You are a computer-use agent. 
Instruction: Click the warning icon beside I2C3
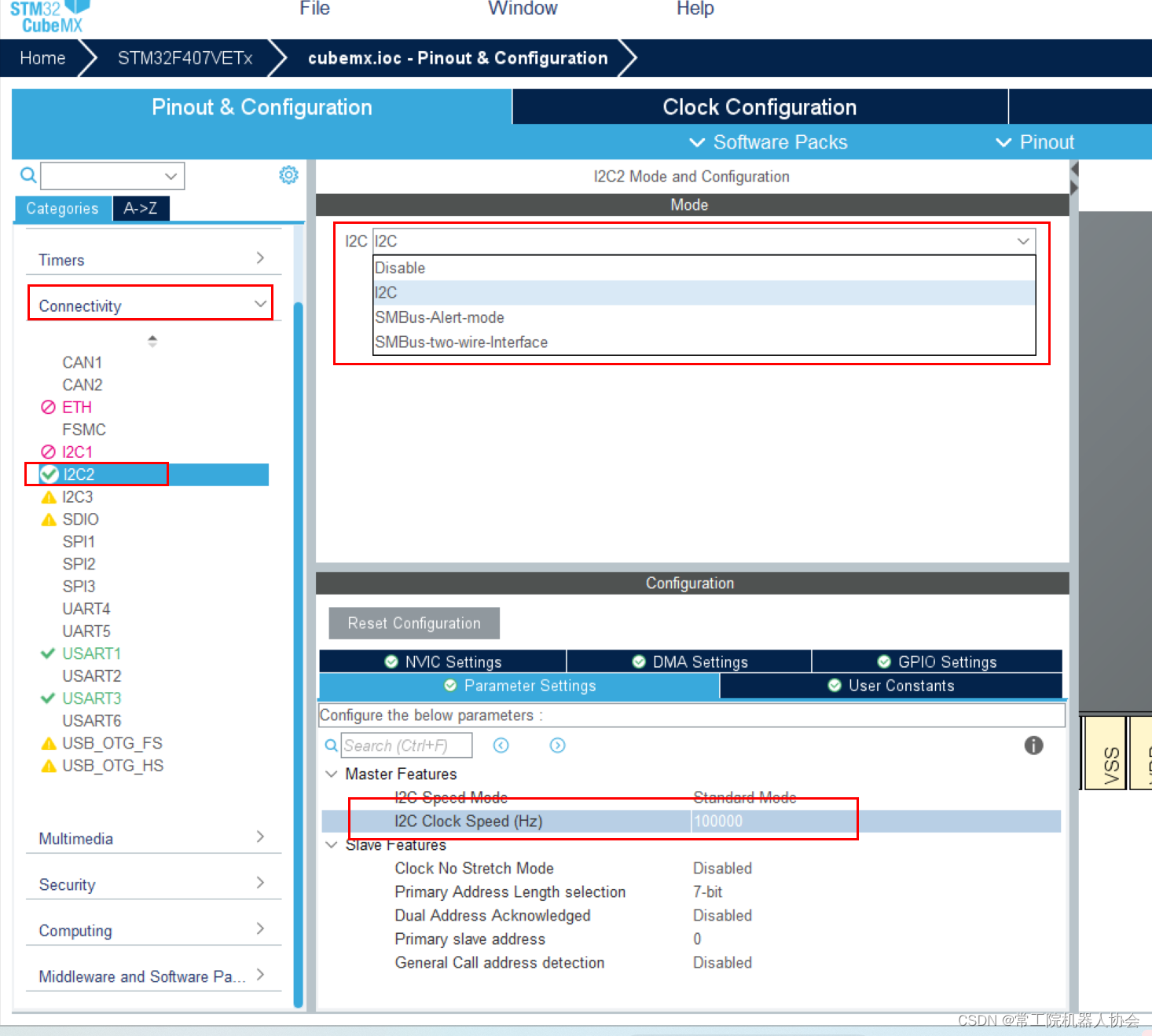[49, 497]
